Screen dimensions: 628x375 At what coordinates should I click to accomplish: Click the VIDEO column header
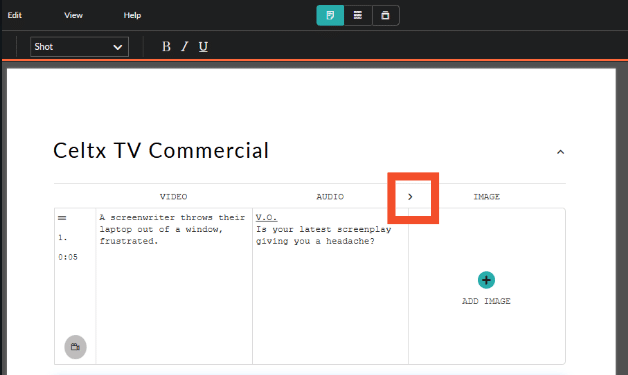(173, 197)
